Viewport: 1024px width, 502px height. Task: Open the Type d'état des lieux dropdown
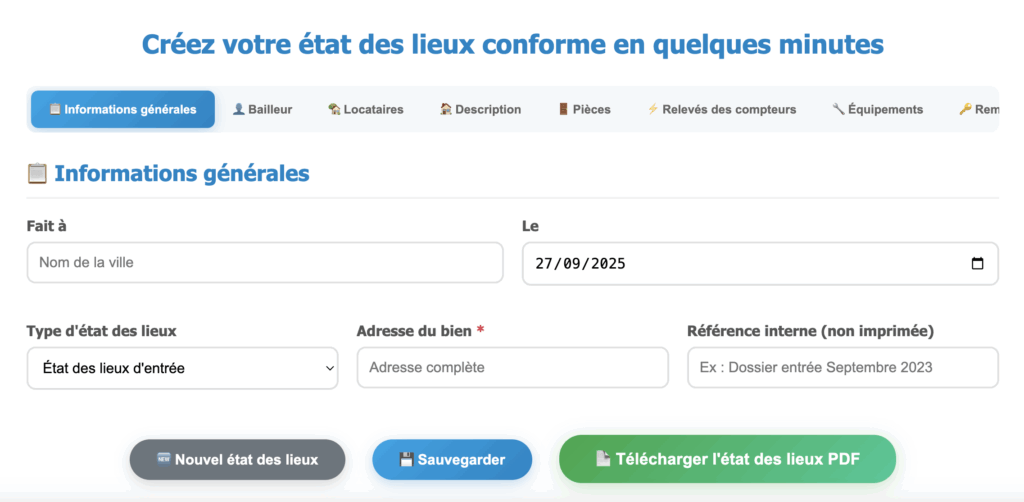182,368
